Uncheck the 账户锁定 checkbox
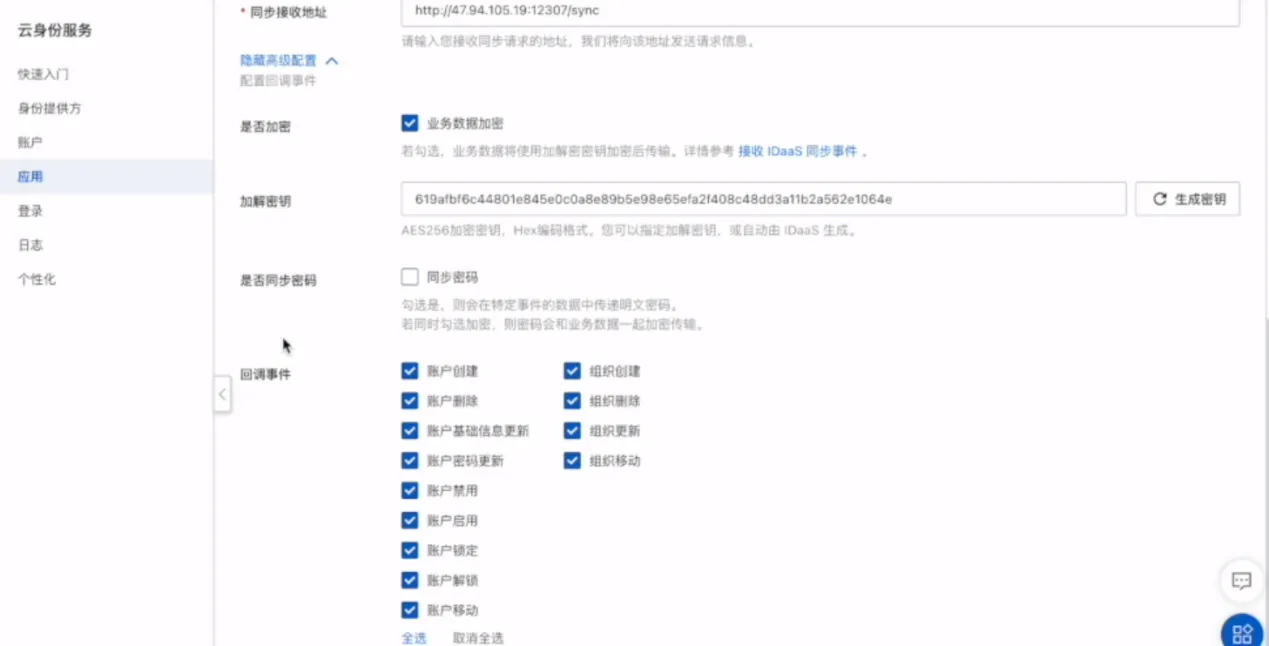The image size is (1269, 646). 409,550
